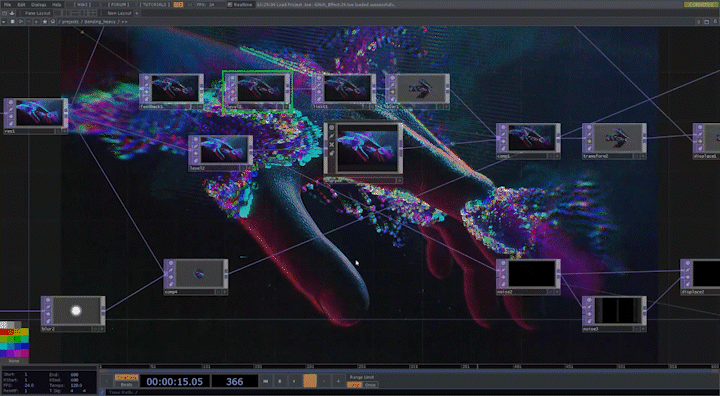
Task: Click the bypass X icon on the large central node
Action: [332, 144]
